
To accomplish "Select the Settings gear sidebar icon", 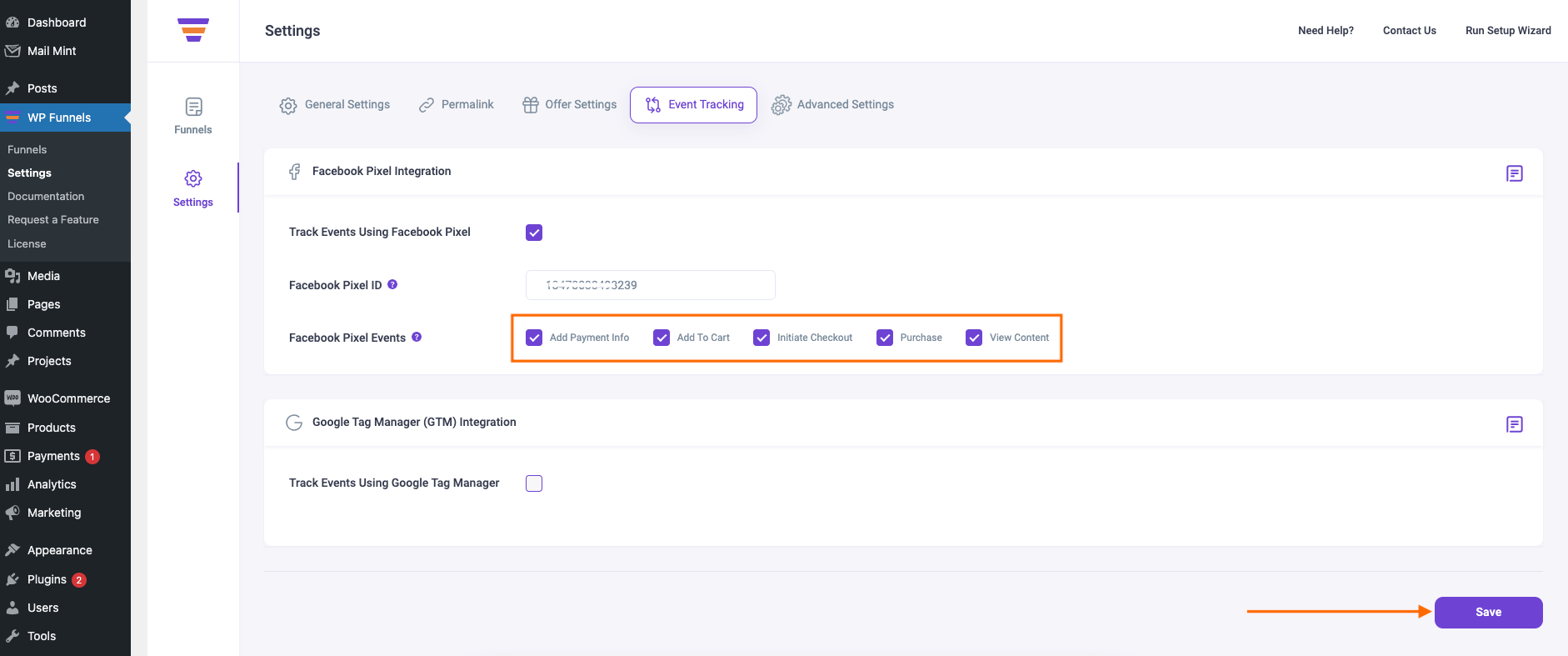I will point(193,178).
